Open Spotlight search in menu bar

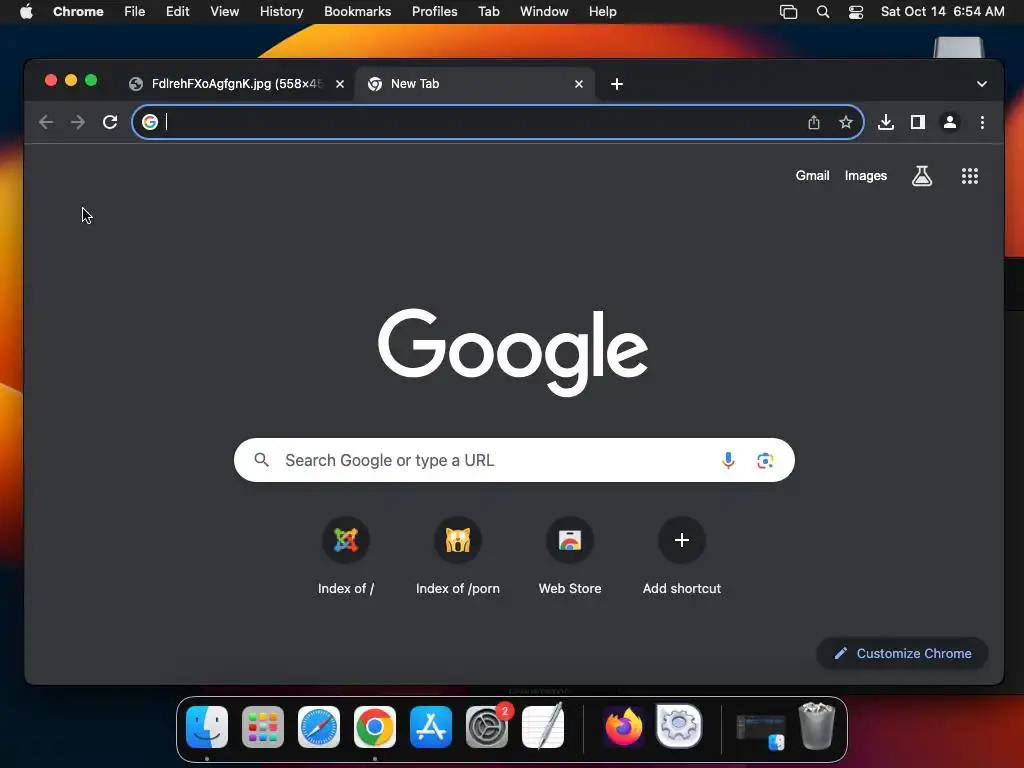[x=823, y=12]
